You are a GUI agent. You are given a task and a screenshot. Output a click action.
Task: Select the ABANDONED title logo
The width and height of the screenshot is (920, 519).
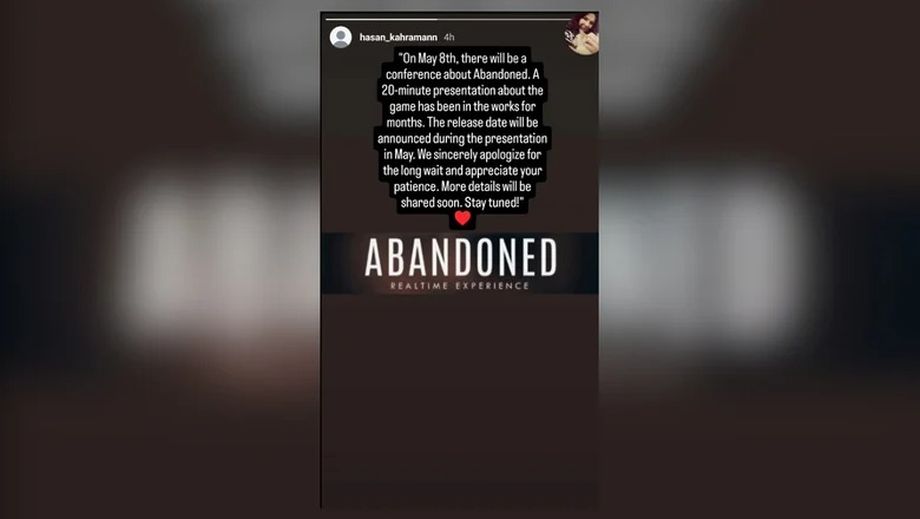[x=461, y=257]
